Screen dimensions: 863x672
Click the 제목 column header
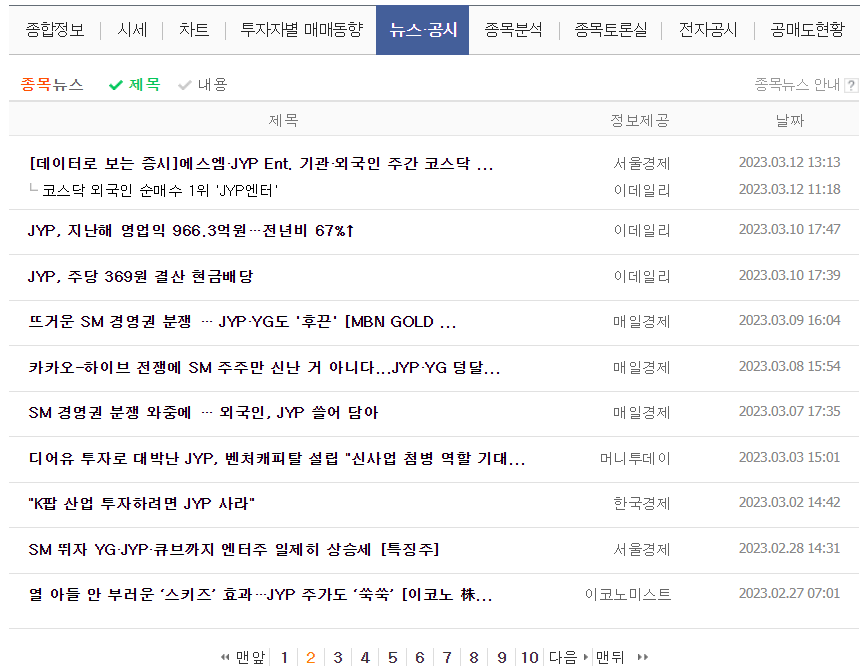pyautogui.click(x=283, y=120)
